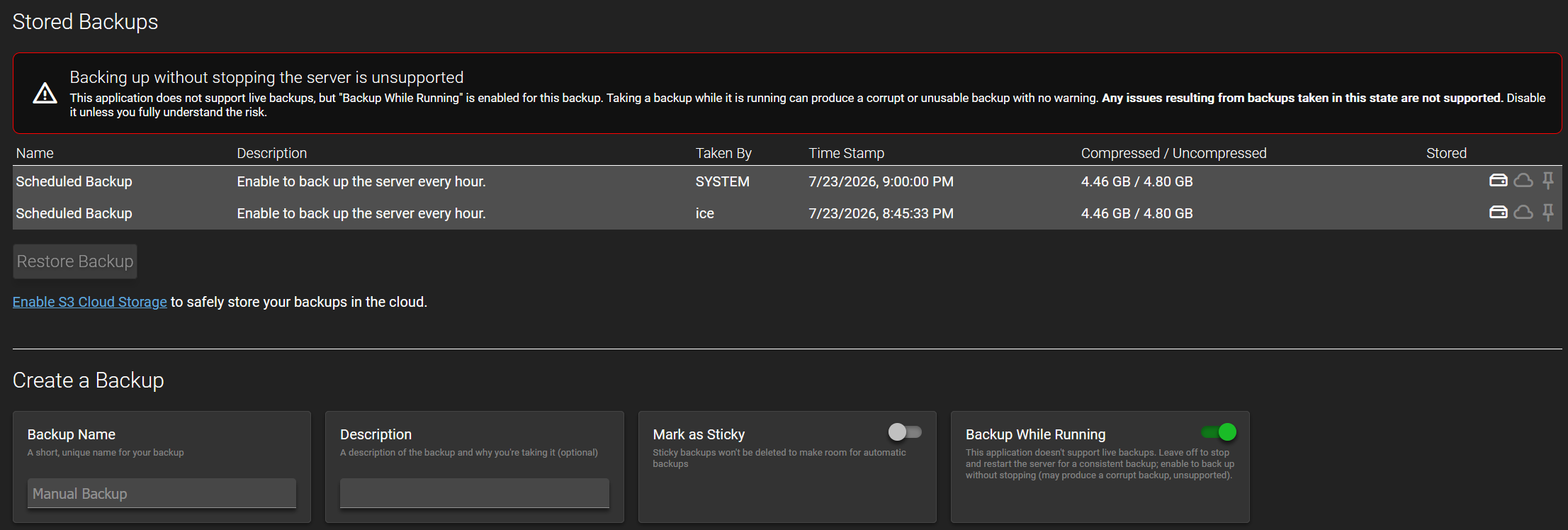
Task: Click cloud icon for 8:45:33 PM backup
Action: pyautogui.click(x=1523, y=212)
